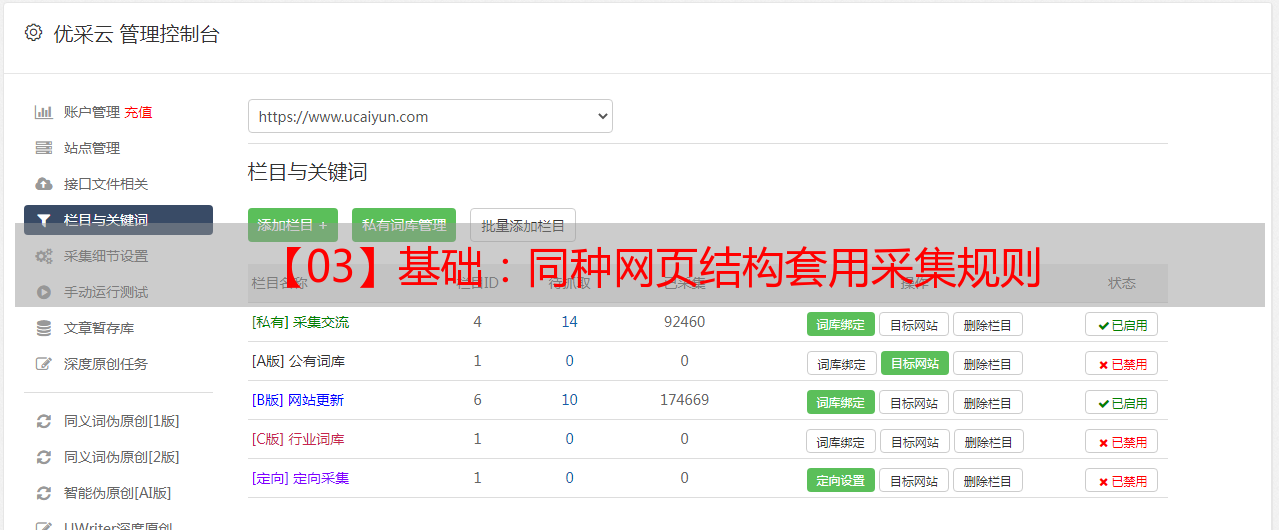The image size is (1279, 530).
Task: Click the gear icon beside 优采云 管理控制台
Action: pyautogui.click(x=33, y=33)
